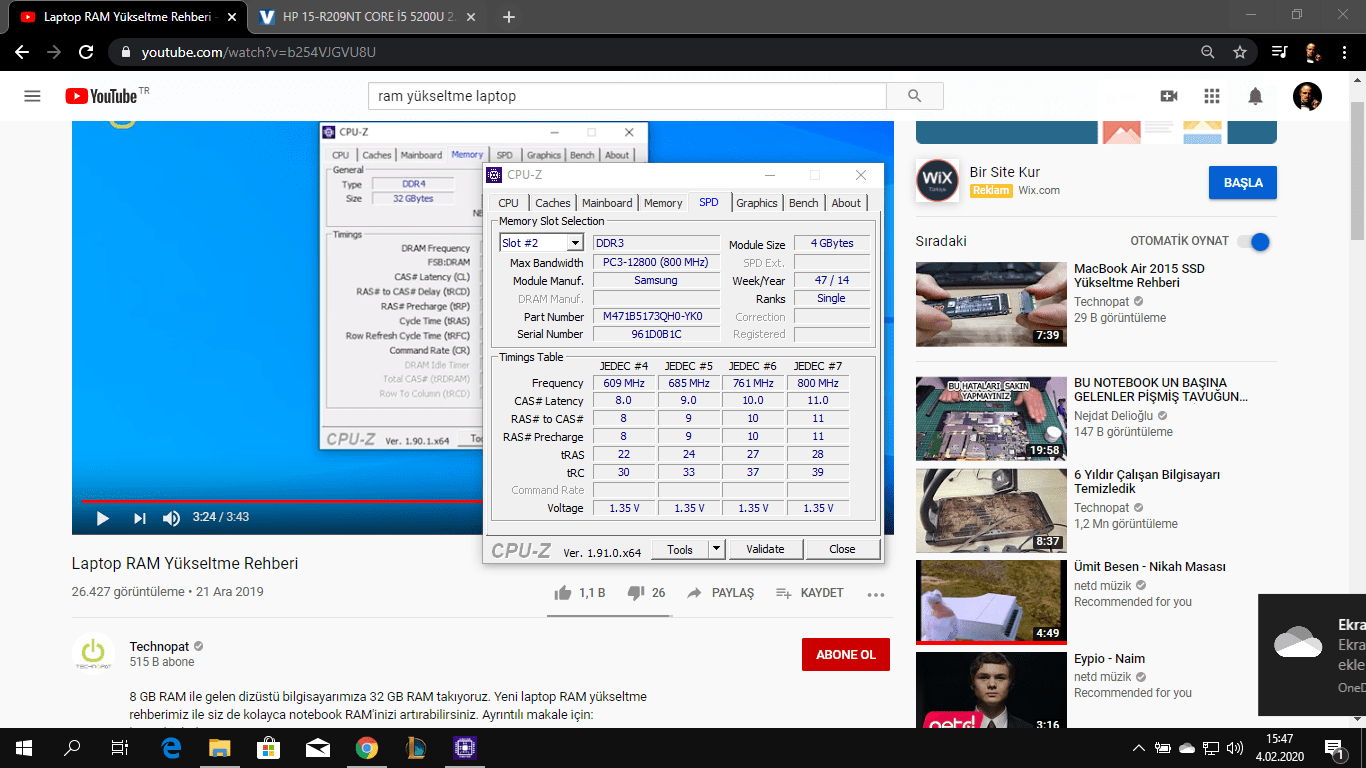Screen dimensions: 1366x768
Task: Switch to the CPU tab in CPU-Z
Action: pyautogui.click(x=509, y=203)
